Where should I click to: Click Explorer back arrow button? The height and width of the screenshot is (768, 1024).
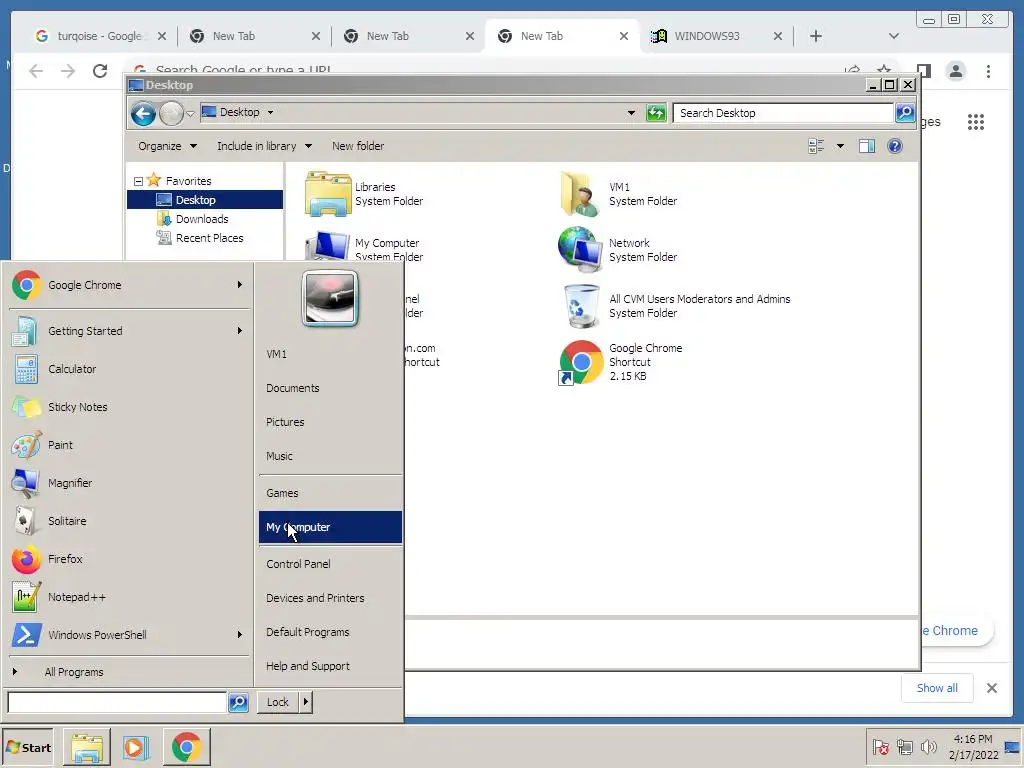(142, 113)
